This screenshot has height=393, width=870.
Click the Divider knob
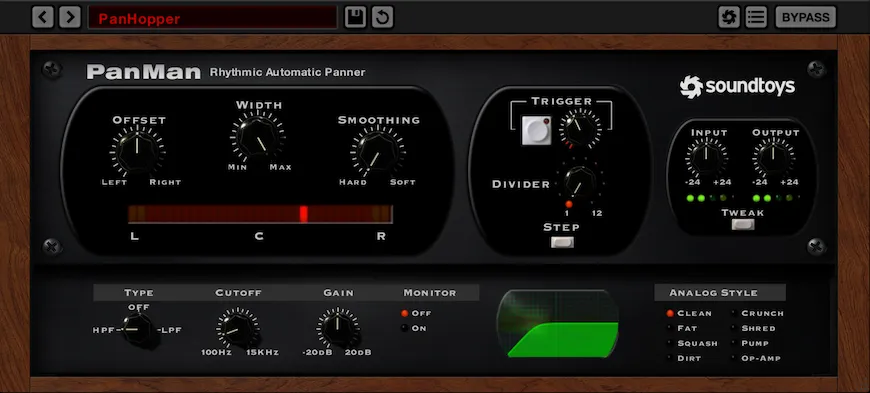click(x=580, y=181)
